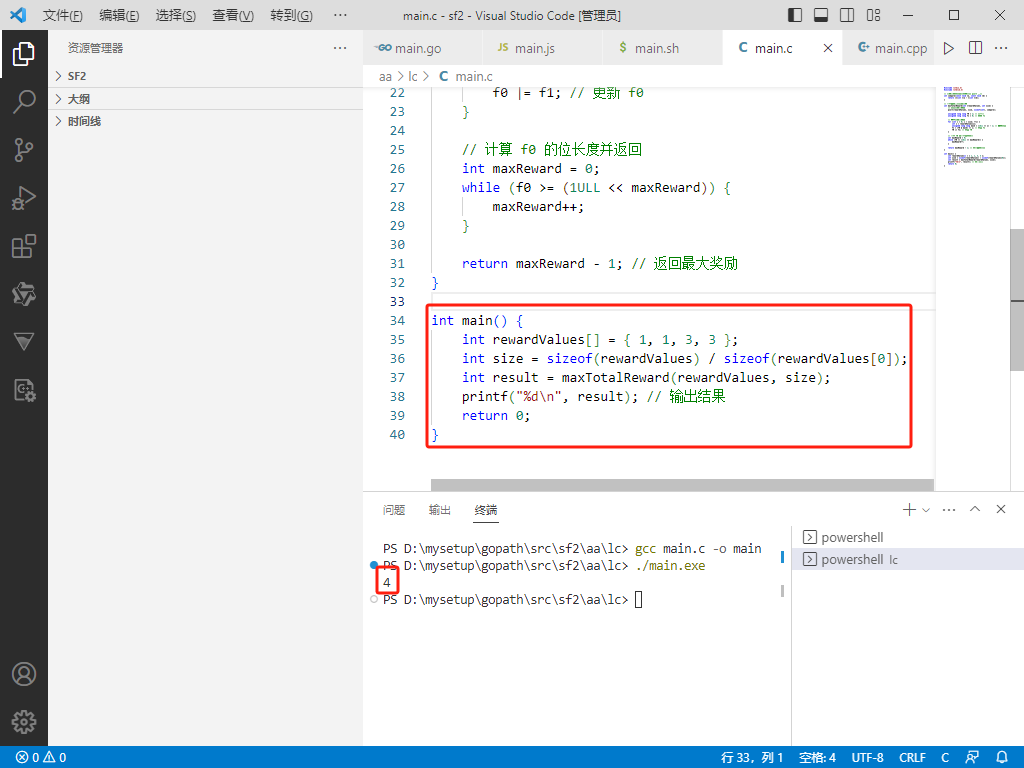Click the editor horizontal scrollbar
The width and height of the screenshot is (1024, 768).
point(682,485)
